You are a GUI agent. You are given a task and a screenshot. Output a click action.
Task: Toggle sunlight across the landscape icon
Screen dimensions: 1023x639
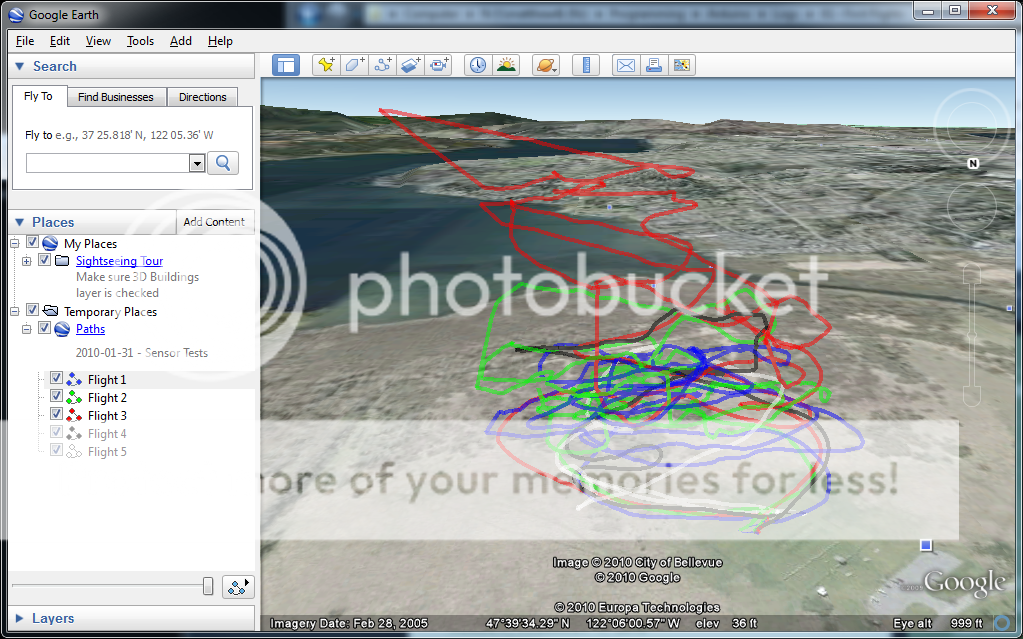pyautogui.click(x=506, y=65)
